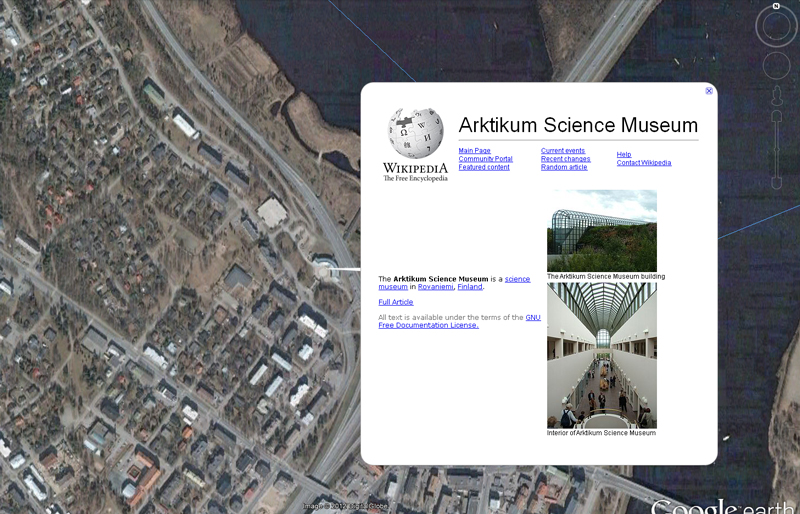800x514 pixels.
Task: Click the museum building exterior photo
Action: 601,230
